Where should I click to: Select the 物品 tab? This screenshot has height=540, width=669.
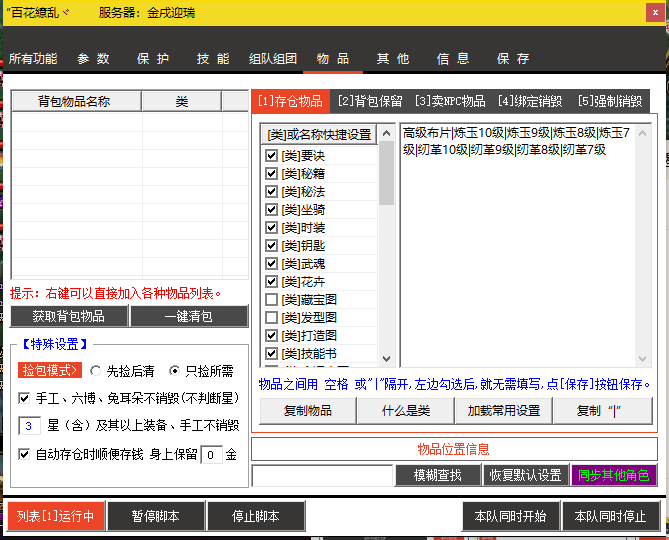[333, 58]
